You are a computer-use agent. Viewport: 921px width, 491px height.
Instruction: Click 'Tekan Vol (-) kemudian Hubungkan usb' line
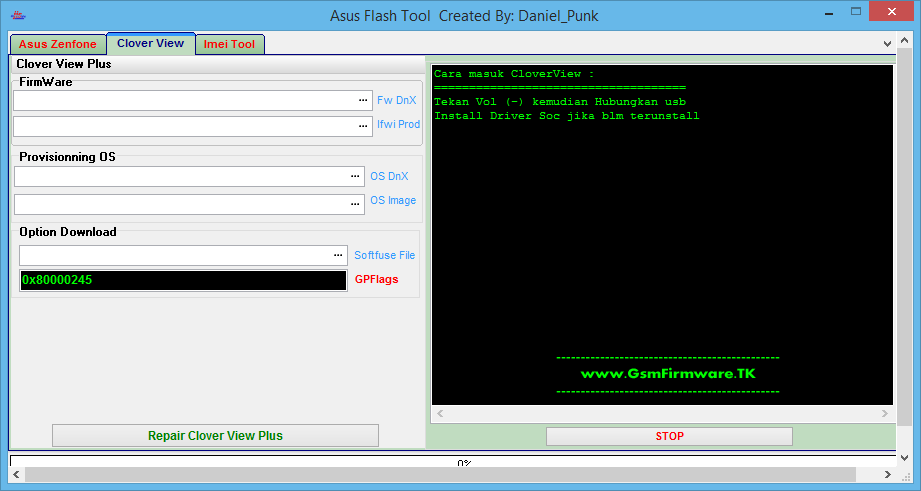coord(560,102)
